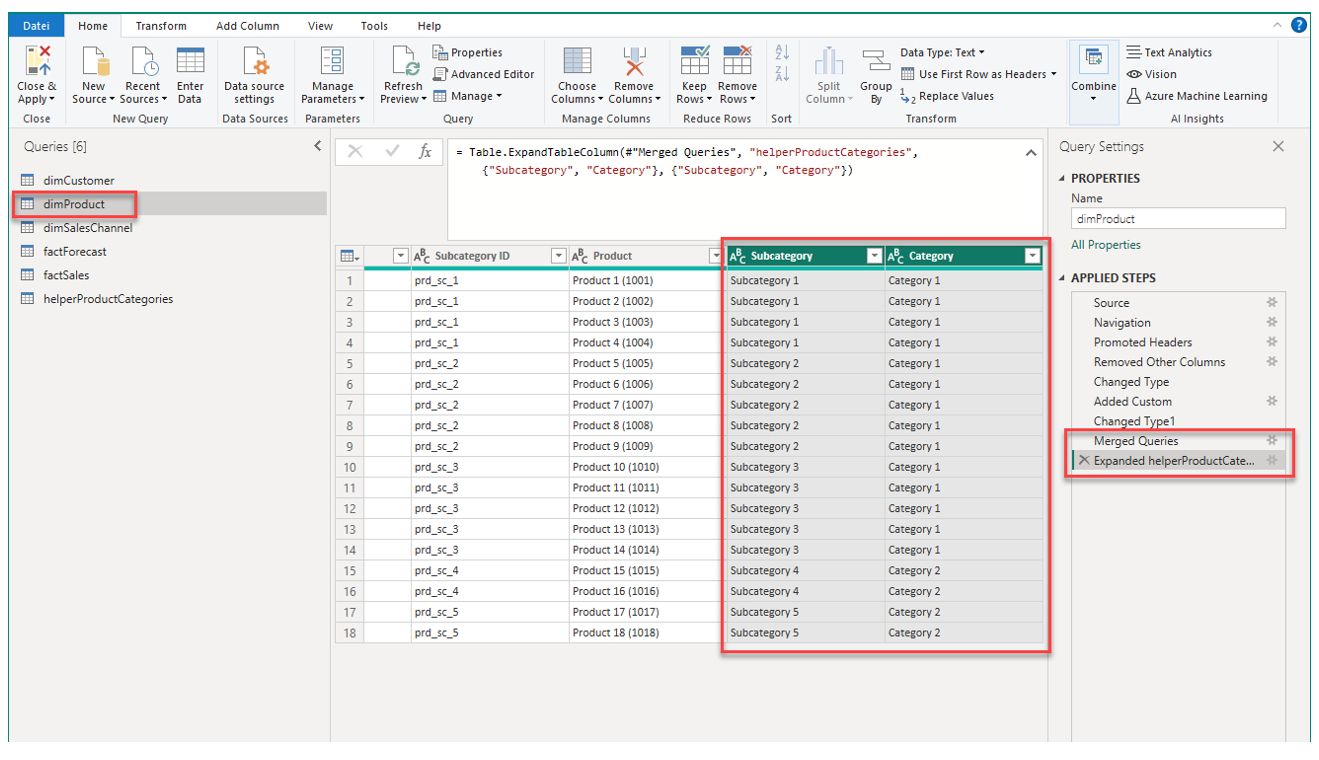The height and width of the screenshot is (760, 1319).
Task: Open Recent Sources icon
Action: pos(143,62)
